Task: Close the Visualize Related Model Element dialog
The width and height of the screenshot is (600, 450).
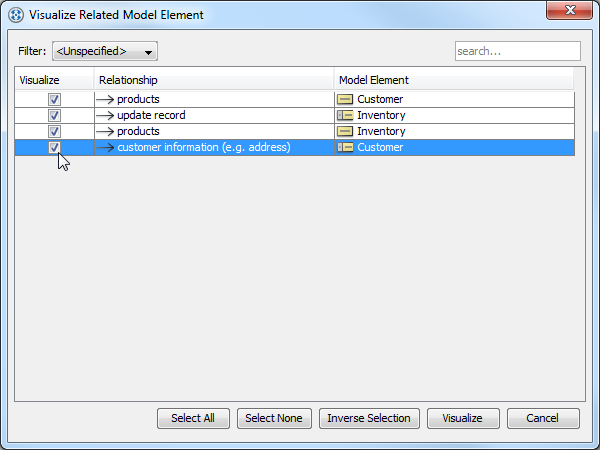Action: (569, 10)
